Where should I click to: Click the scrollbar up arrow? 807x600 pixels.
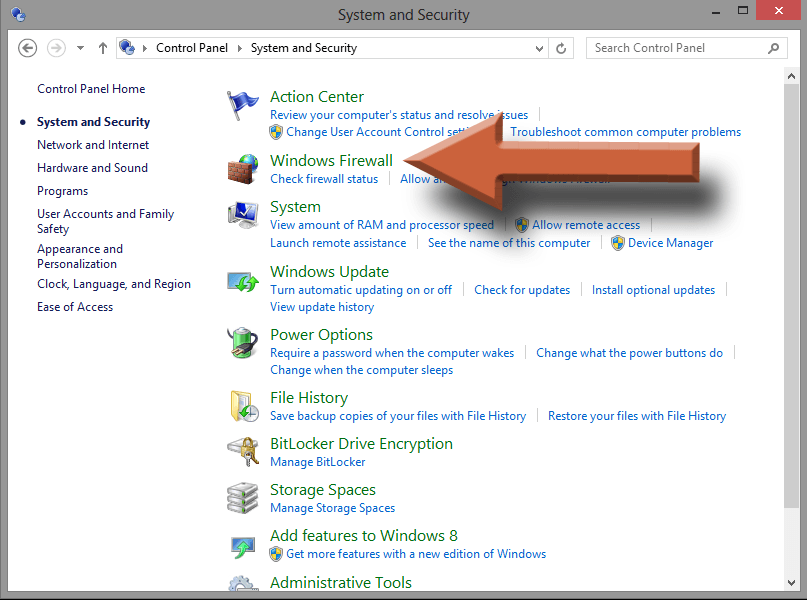[791, 76]
